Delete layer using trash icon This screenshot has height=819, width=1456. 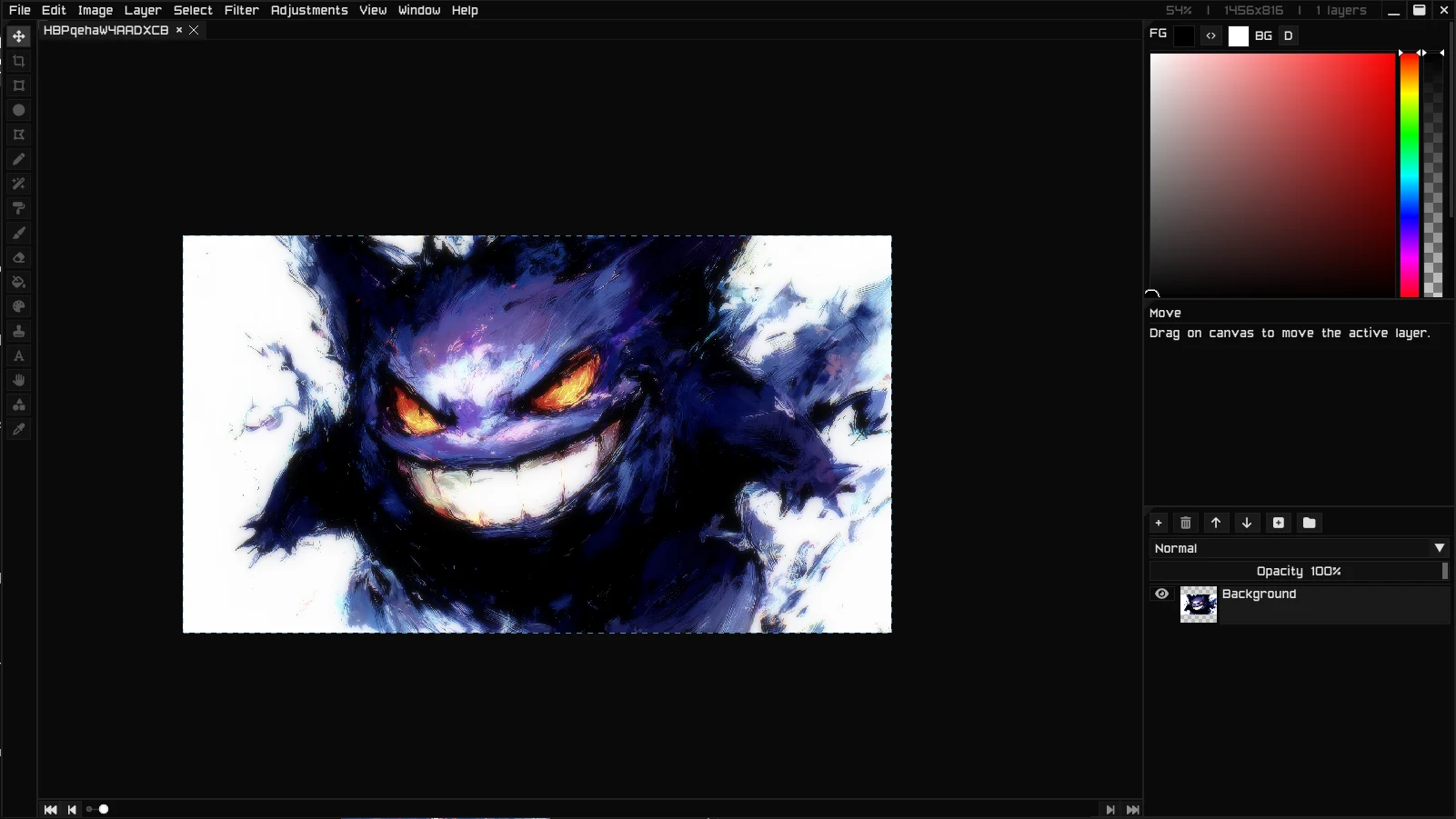pos(1186,523)
